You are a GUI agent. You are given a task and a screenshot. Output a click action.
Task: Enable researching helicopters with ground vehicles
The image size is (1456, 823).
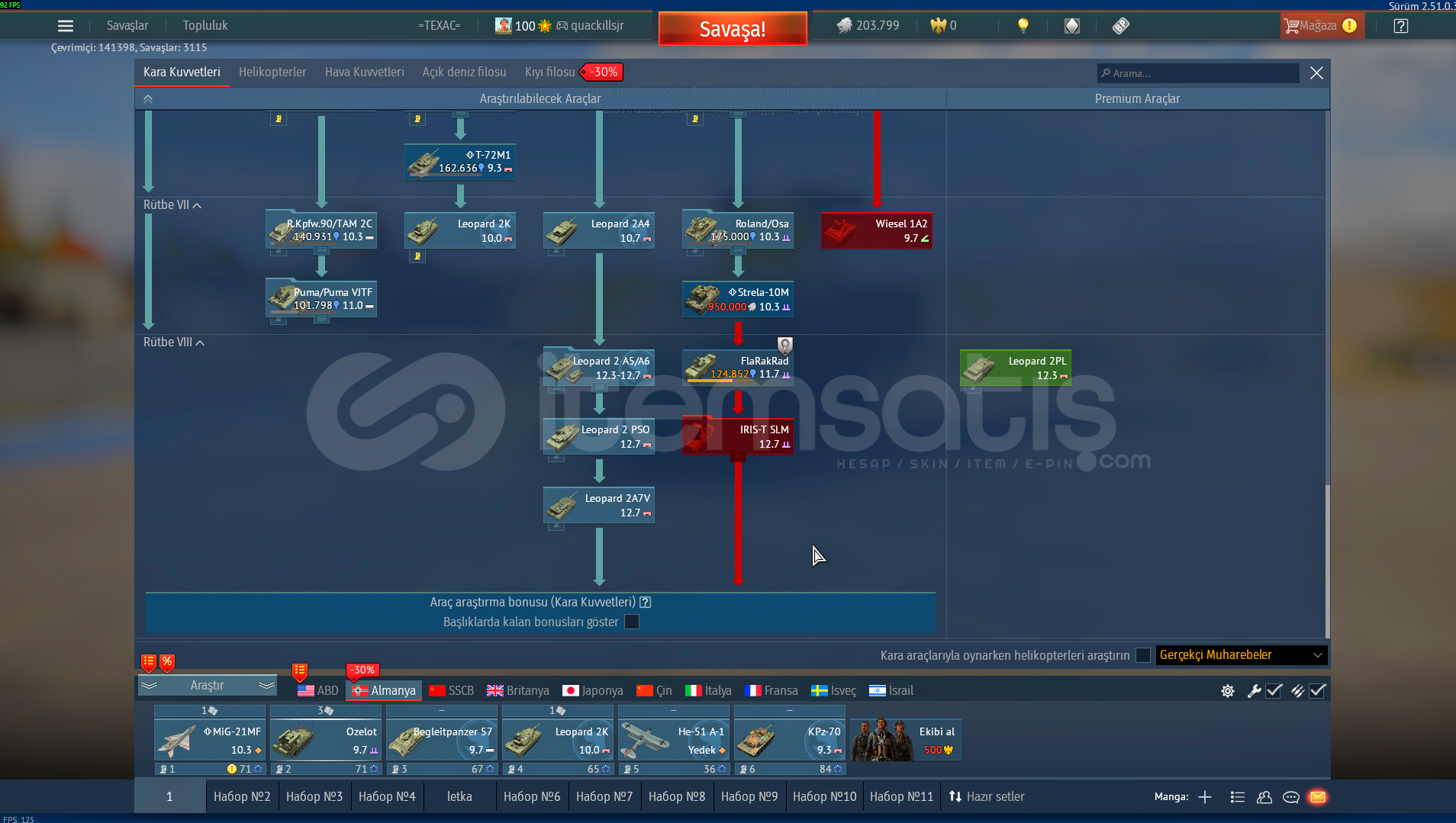(x=1143, y=655)
